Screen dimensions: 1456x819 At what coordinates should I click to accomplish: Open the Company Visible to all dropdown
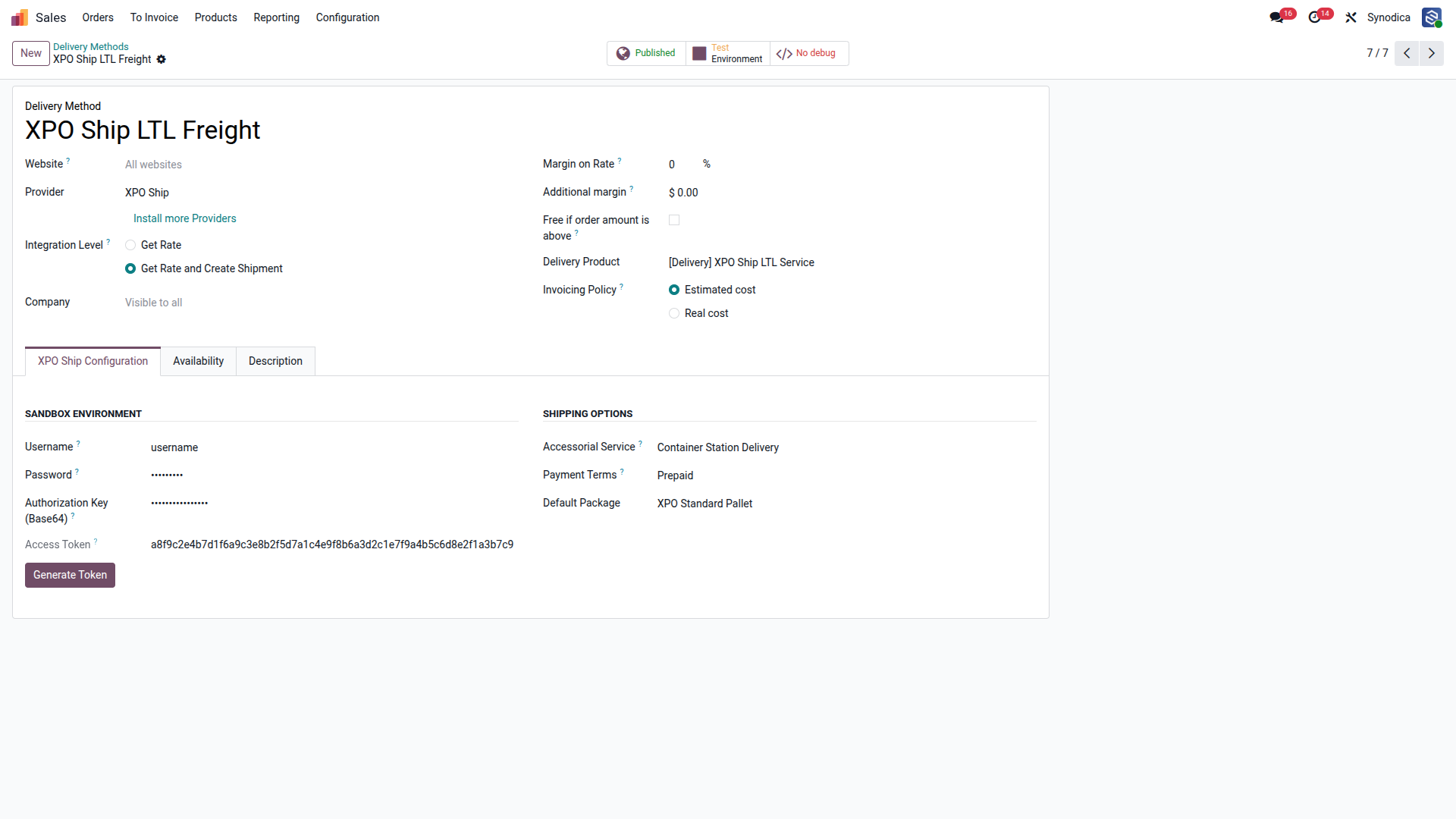point(322,303)
